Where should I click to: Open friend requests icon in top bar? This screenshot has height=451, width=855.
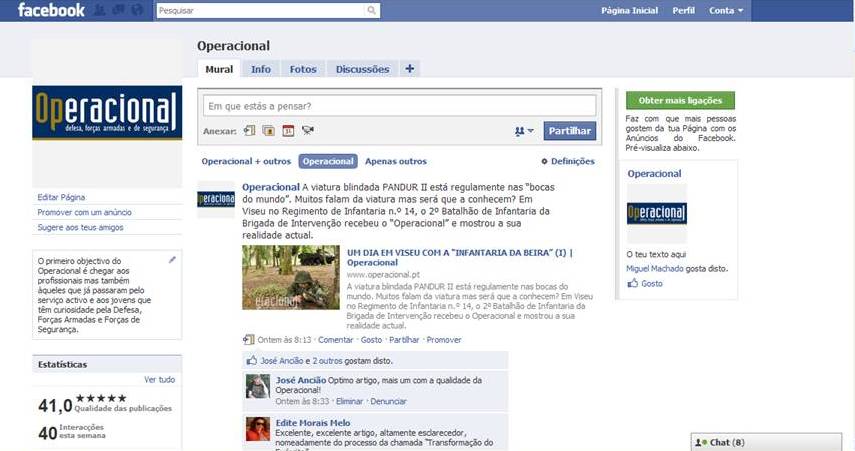click(100, 10)
